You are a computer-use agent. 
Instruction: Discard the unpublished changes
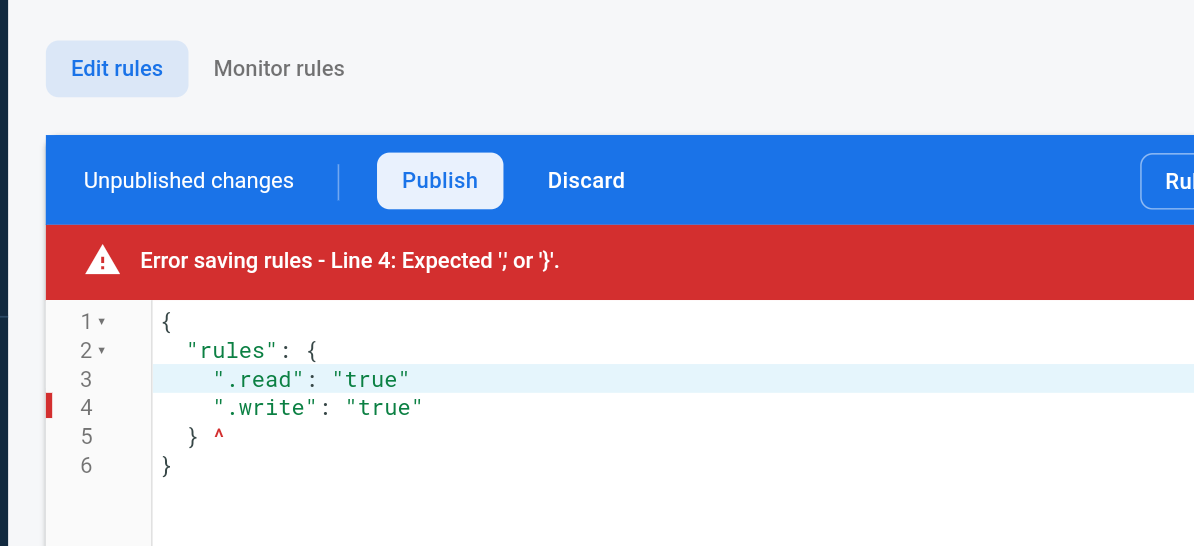[586, 180]
